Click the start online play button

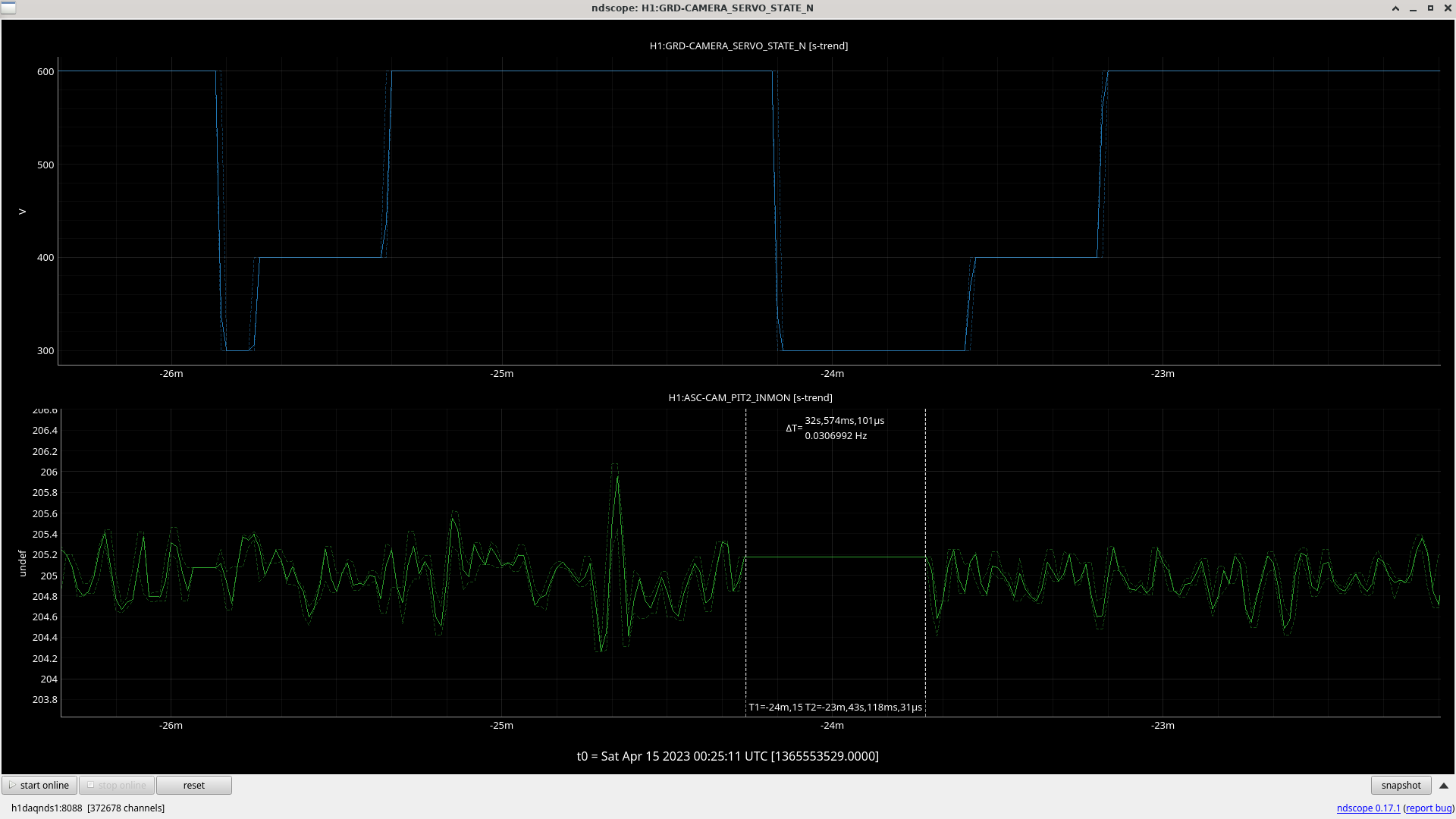click(x=39, y=785)
